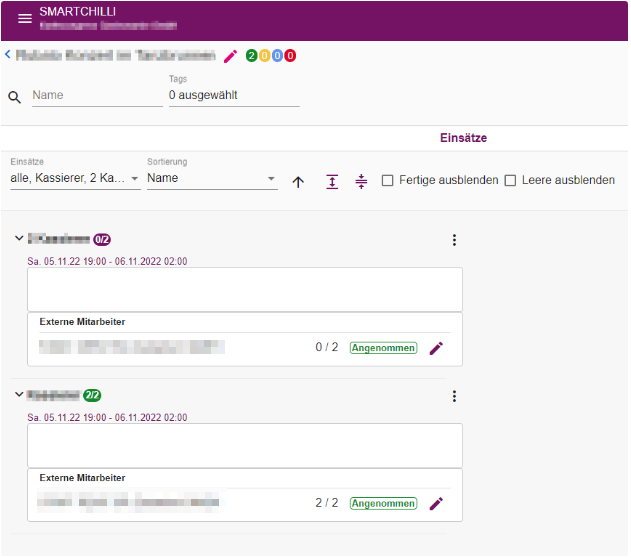Click the 2 / 2 count text

pyautogui.click(x=327, y=503)
